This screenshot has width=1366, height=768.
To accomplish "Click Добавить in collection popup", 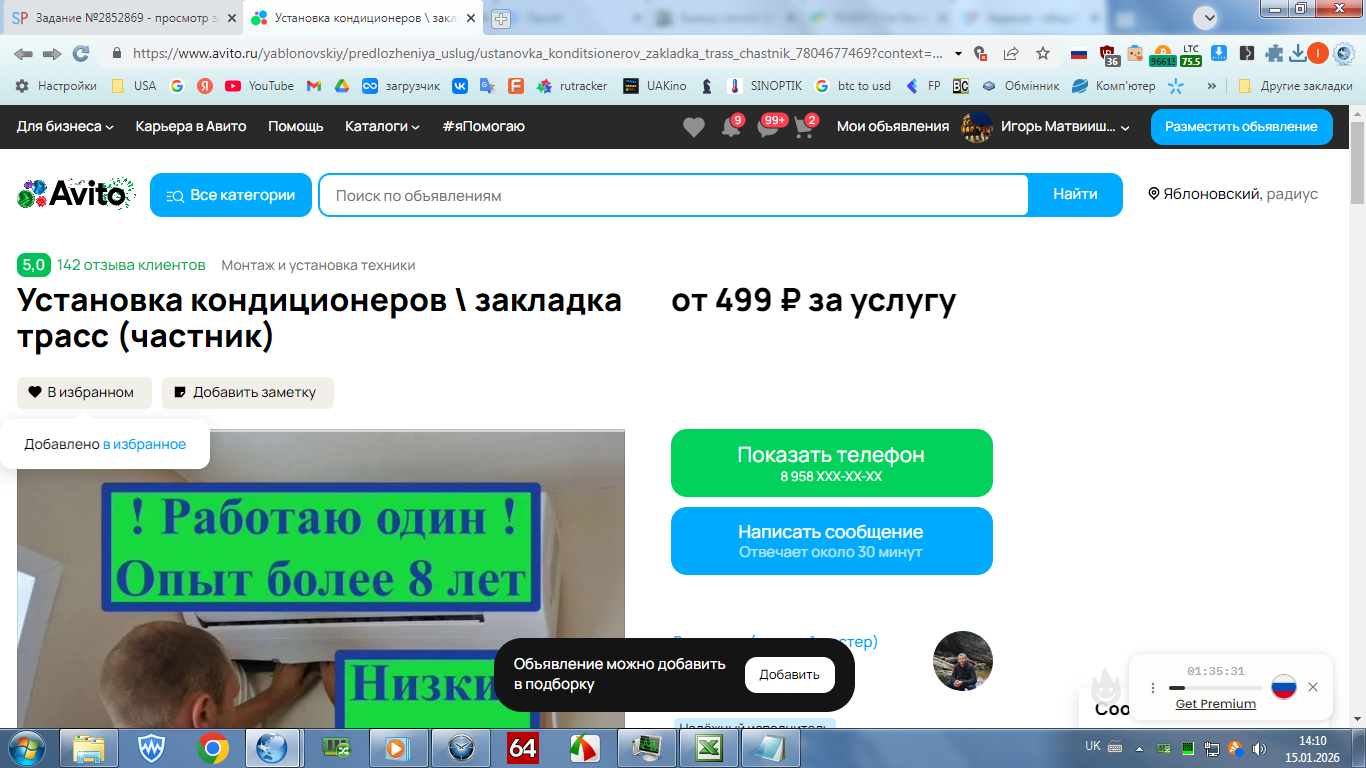I will click(x=789, y=675).
